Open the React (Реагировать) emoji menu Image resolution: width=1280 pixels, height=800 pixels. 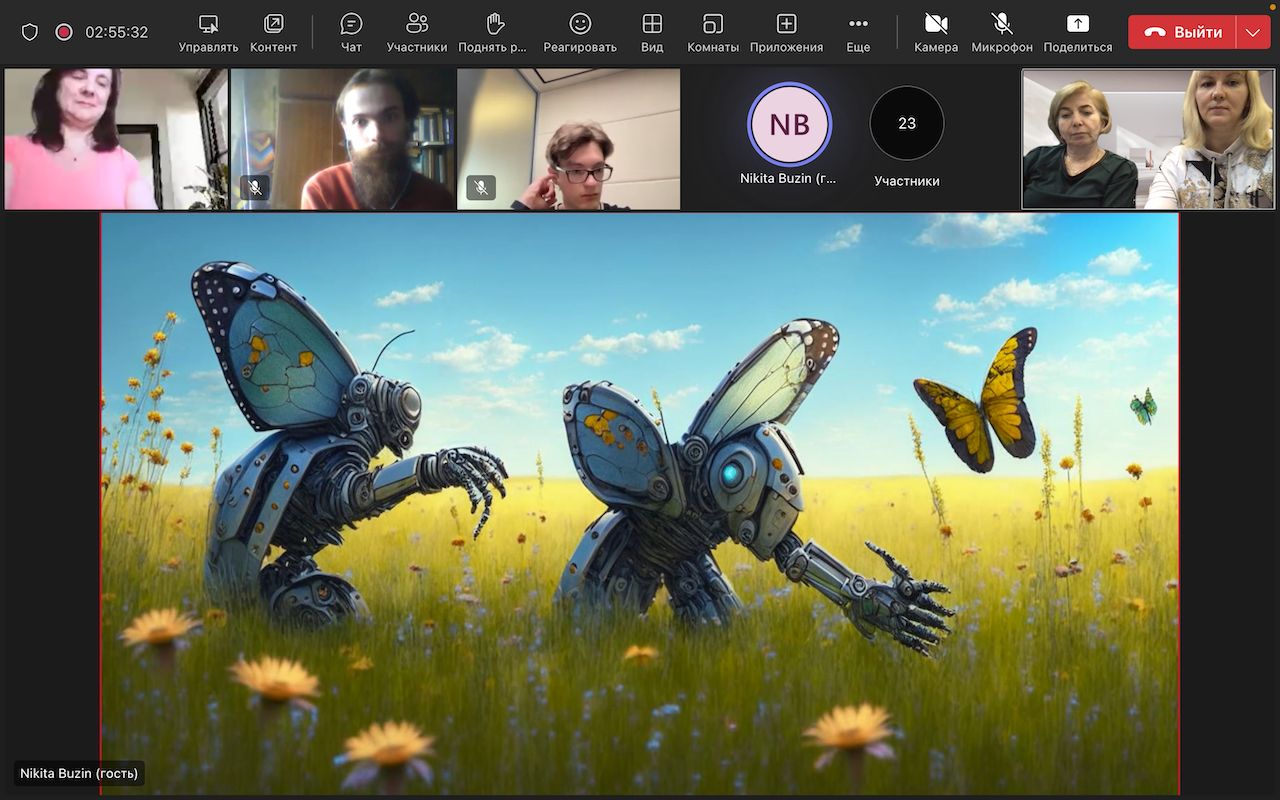tap(579, 32)
